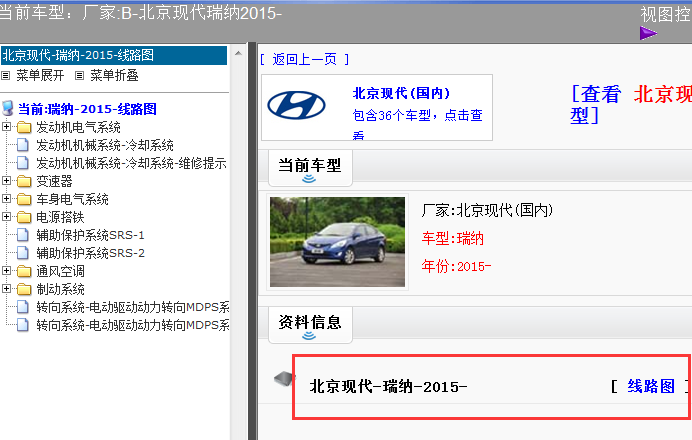Click the 变速器 folder label
Screen dimensions: 692x440
(54, 181)
